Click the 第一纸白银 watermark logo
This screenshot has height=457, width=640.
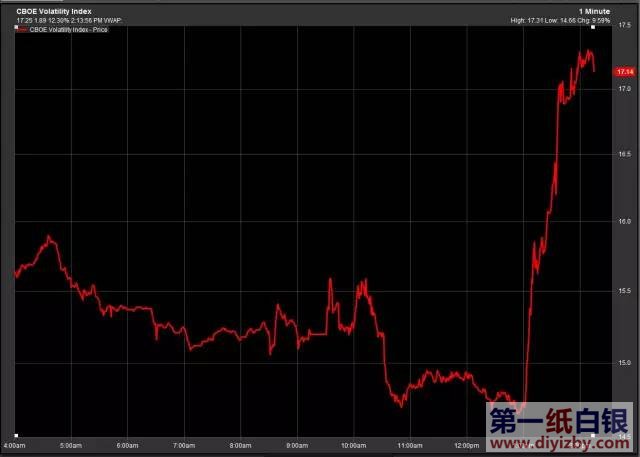pyautogui.click(x=560, y=418)
